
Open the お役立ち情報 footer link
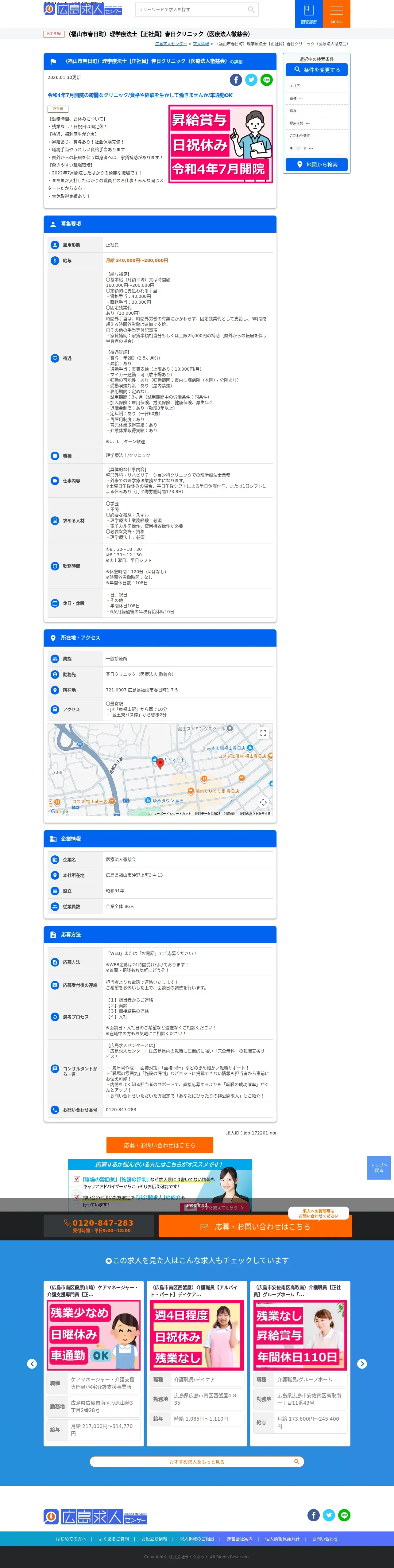click(154, 1539)
